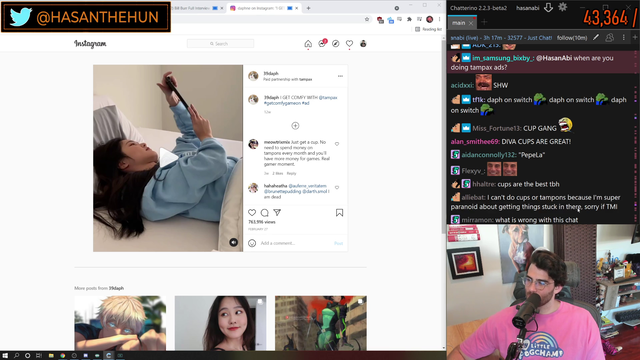
Task: Like meowtrixmix comment heart
Action: click(337, 144)
